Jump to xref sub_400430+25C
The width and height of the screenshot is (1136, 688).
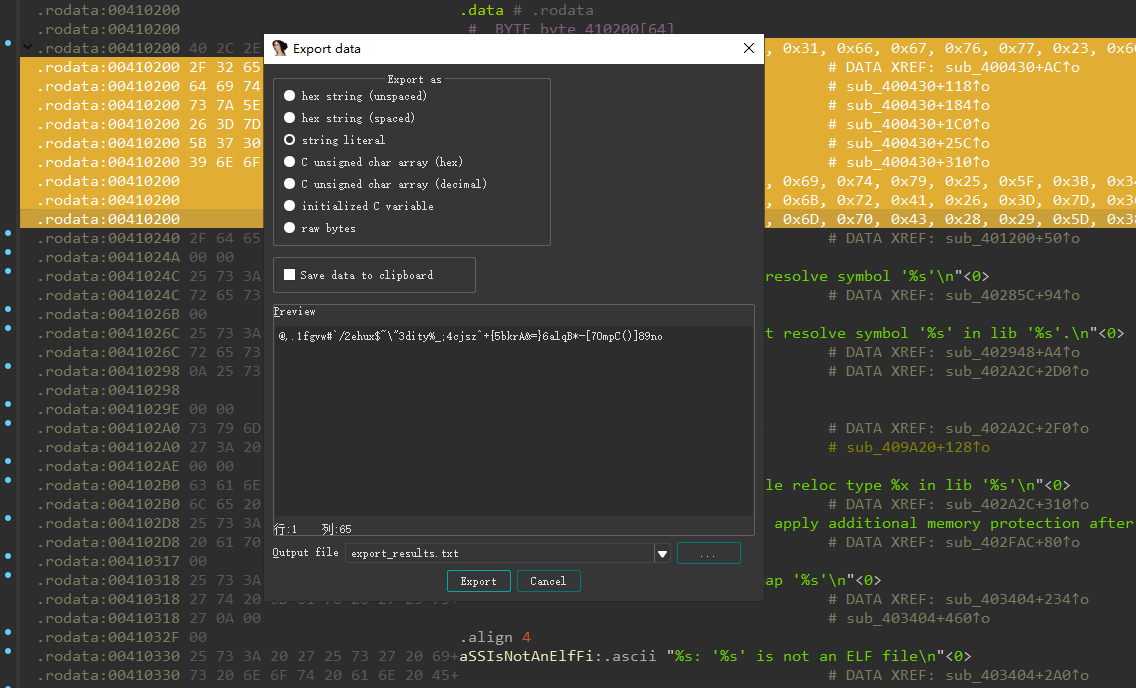(918, 143)
